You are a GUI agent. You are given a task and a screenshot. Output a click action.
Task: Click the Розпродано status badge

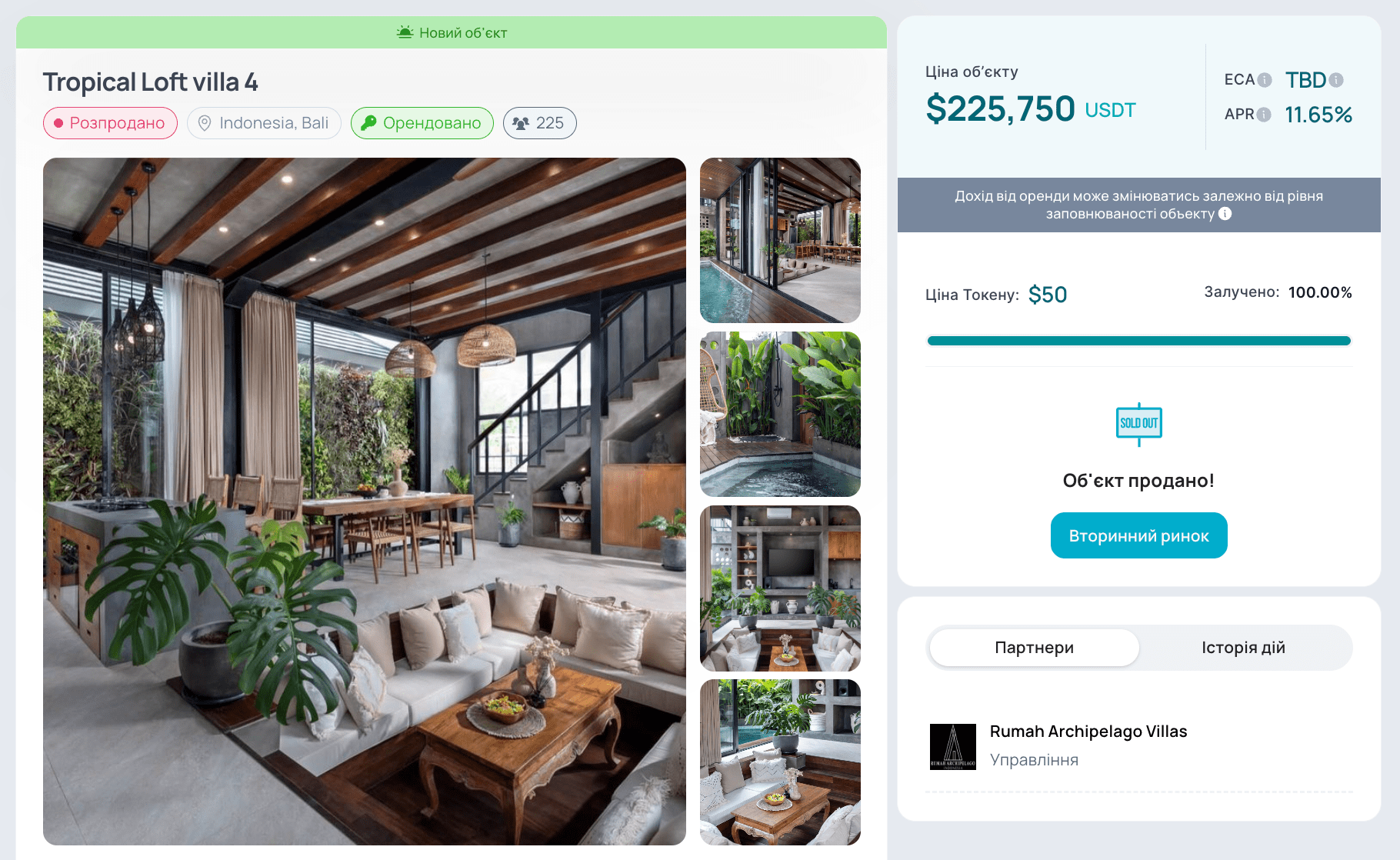click(x=110, y=123)
